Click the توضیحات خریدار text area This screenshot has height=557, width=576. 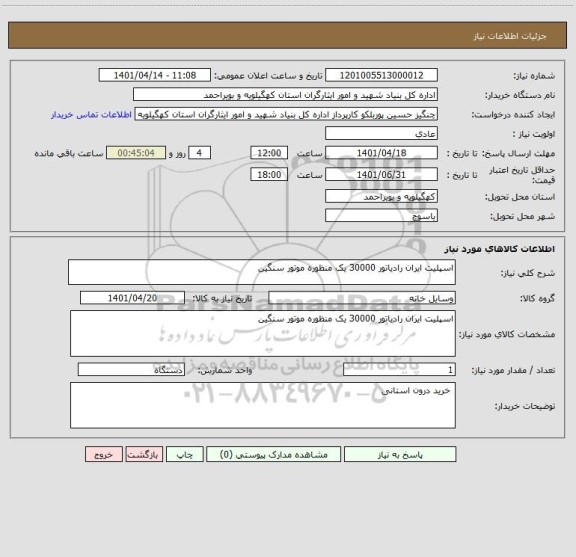(263, 405)
